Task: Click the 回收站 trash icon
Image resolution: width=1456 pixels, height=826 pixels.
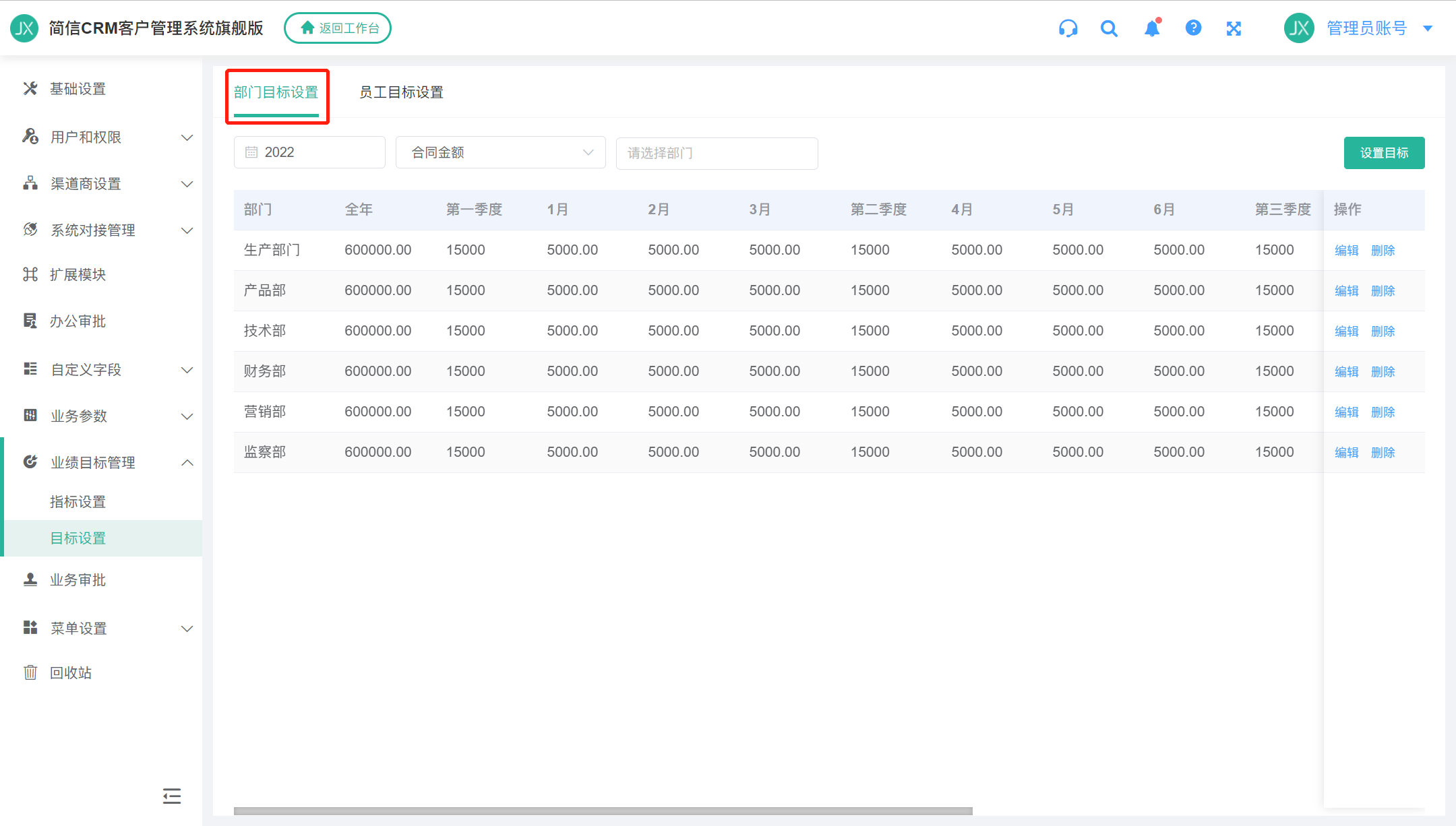Action: coord(30,672)
